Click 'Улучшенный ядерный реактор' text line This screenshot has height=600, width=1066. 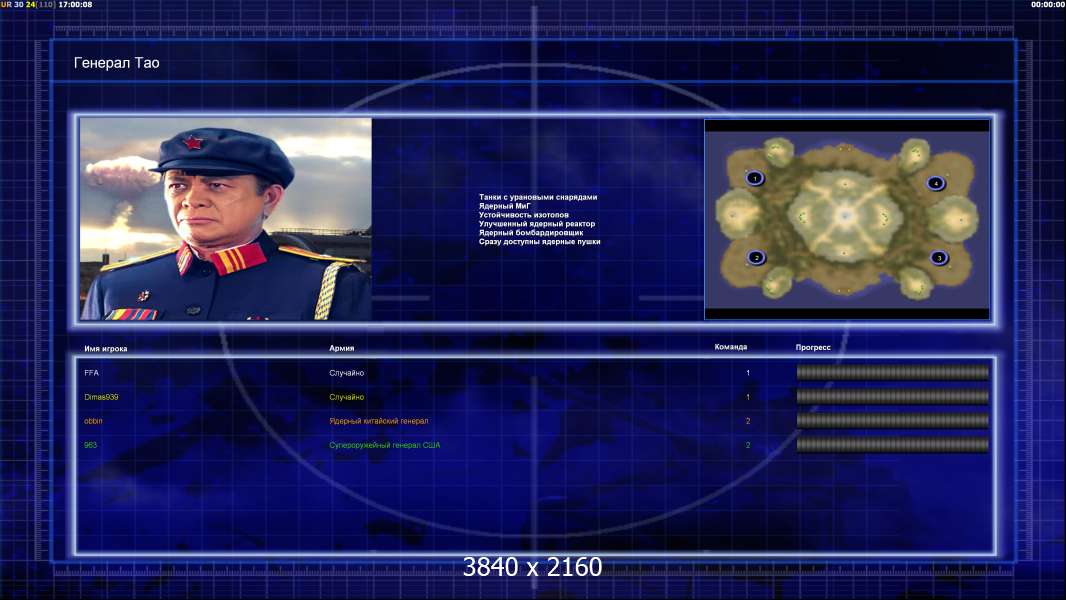click(536, 224)
